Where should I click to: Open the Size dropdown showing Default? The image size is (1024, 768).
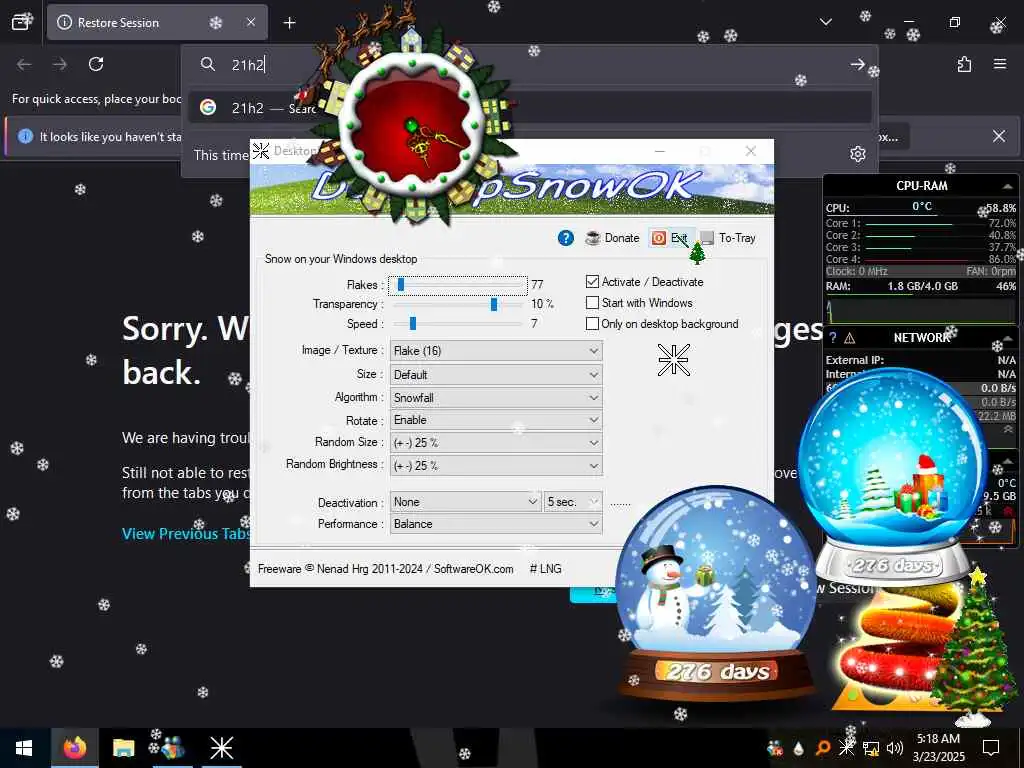click(x=496, y=374)
